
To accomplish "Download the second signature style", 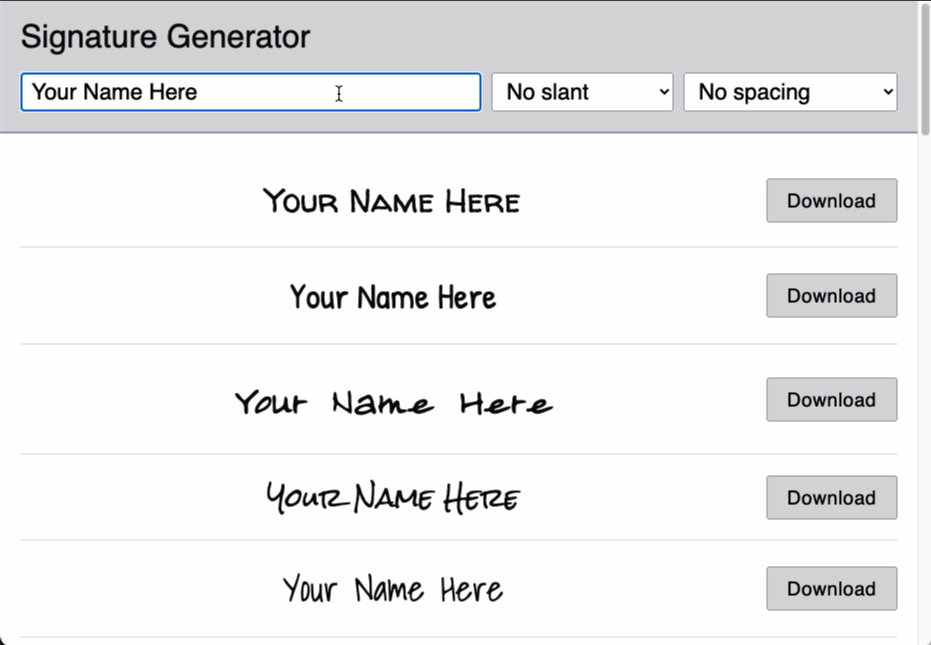I will [x=831, y=295].
